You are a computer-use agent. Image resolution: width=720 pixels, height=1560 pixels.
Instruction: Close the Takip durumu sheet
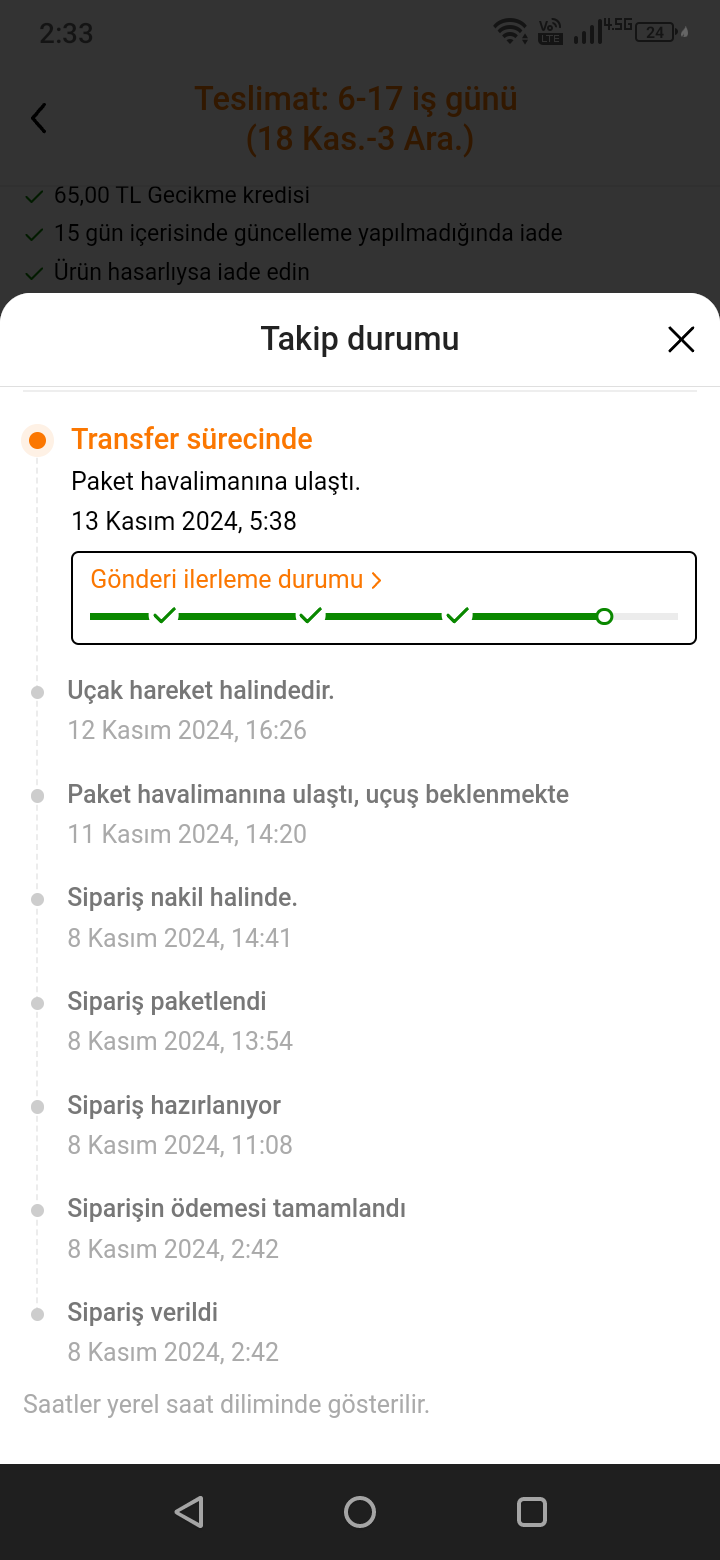click(680, 340)
